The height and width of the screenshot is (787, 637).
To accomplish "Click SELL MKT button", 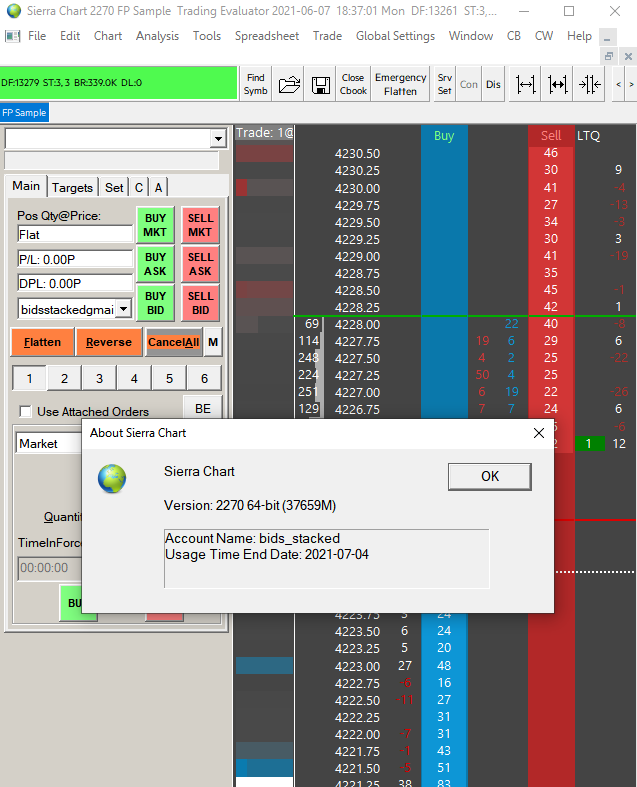I will (x=200, y=225).
